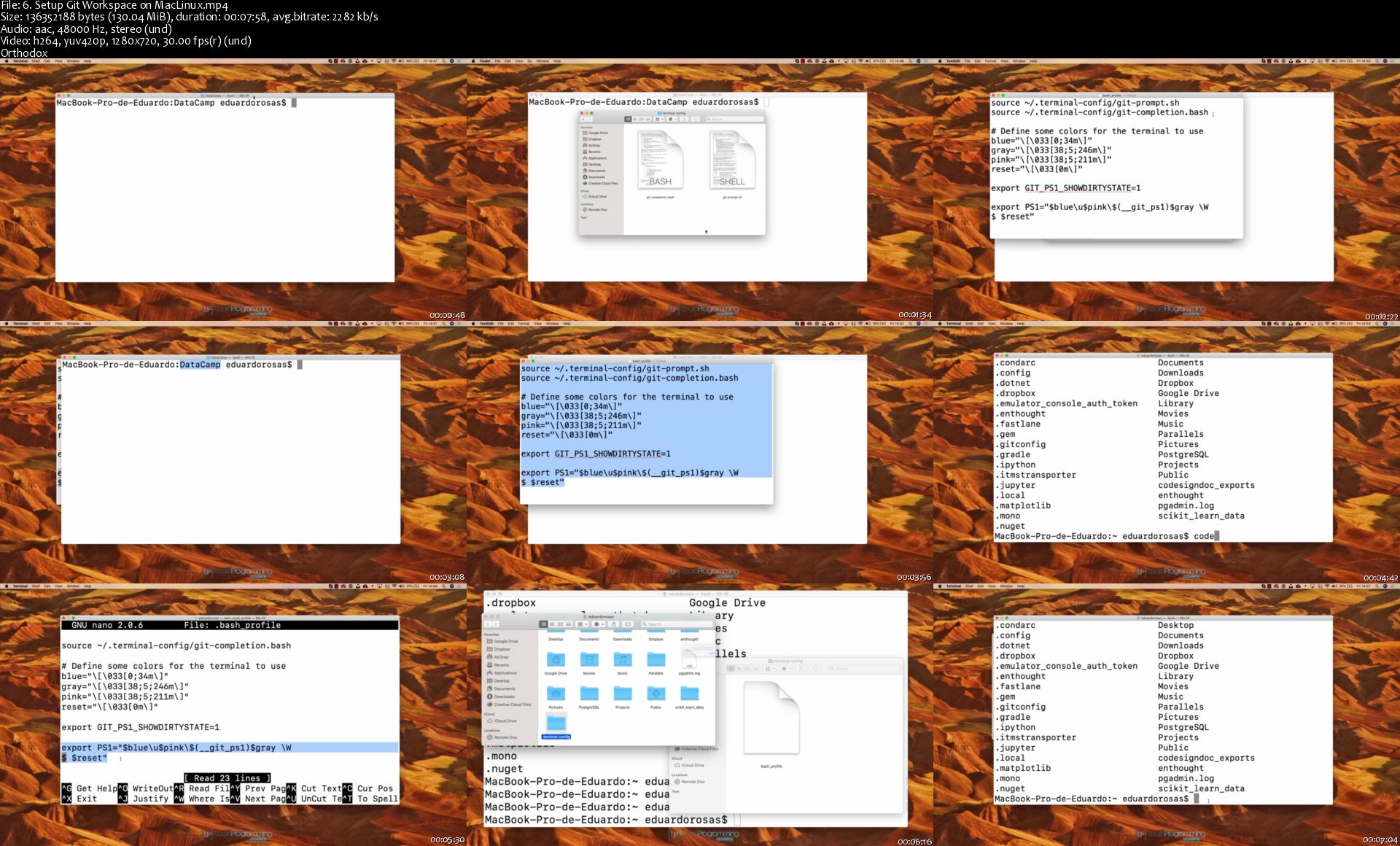Open the arrange-by dropdown in 00:01:34 Finder toolbar
Viewport: 1400px width, 846px height.
tap(658, 119)
